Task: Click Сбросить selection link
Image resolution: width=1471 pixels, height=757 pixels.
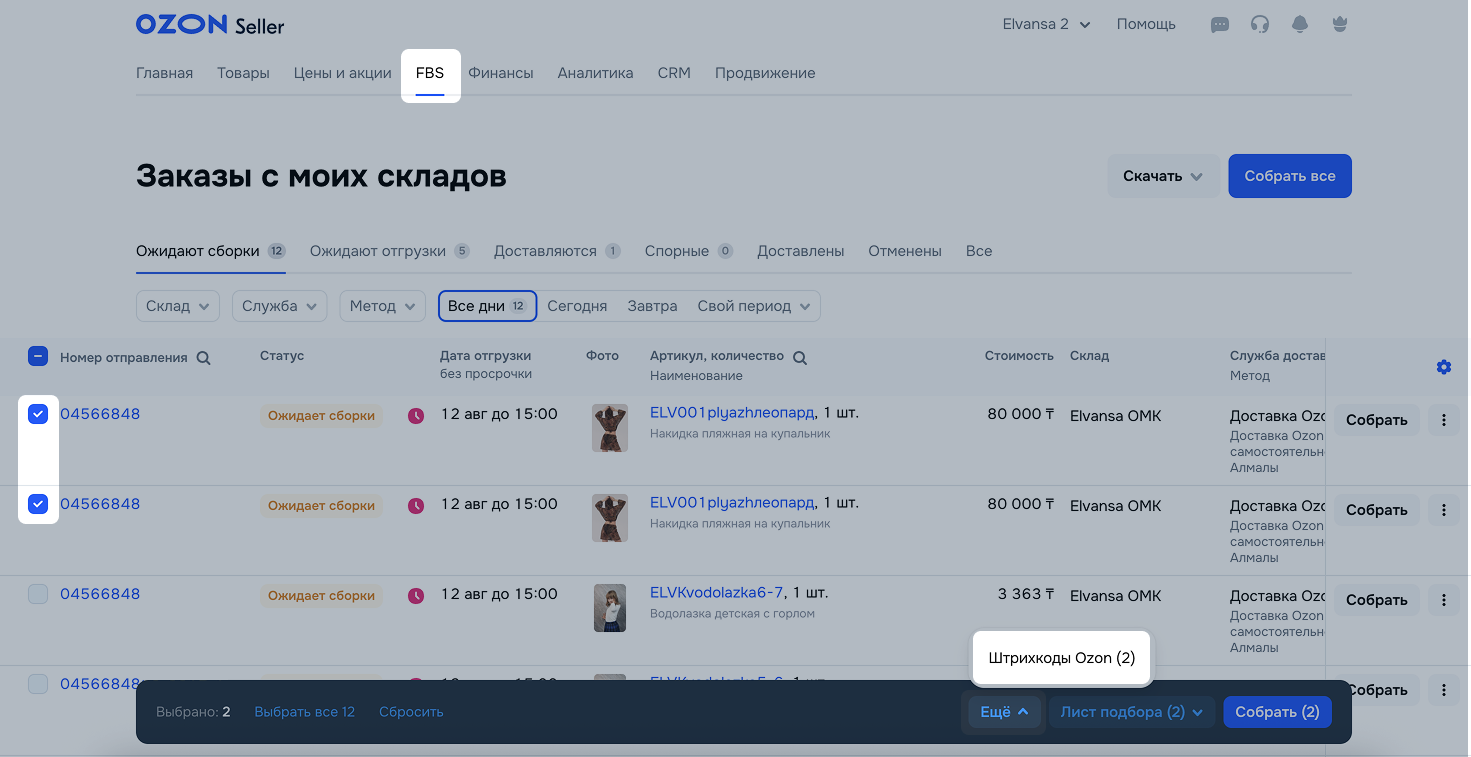Action: click(x=411, y=712)
